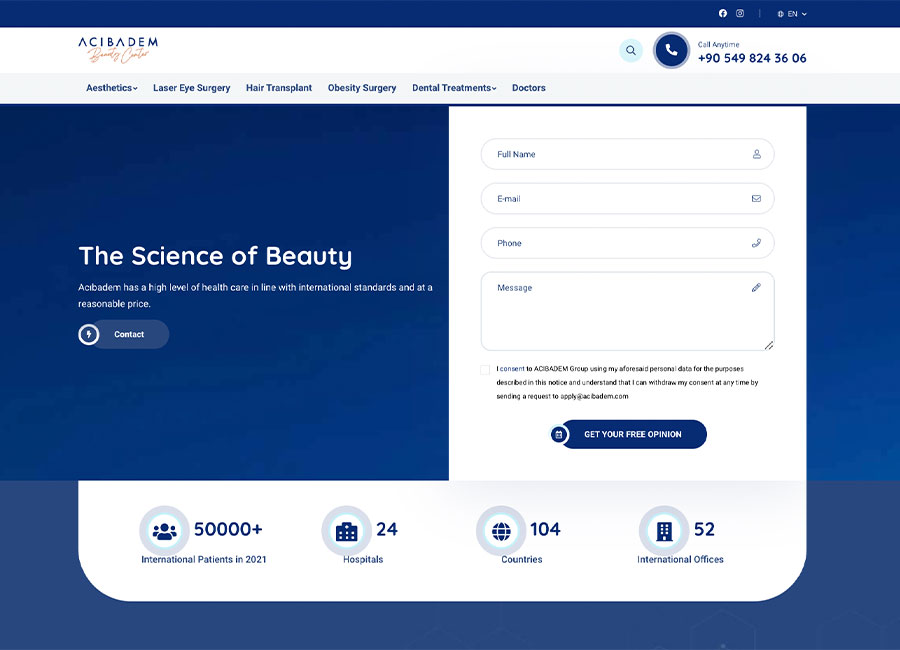Open Obesity Surgery menu item
The image size is (900, 650).
(362, 88)
